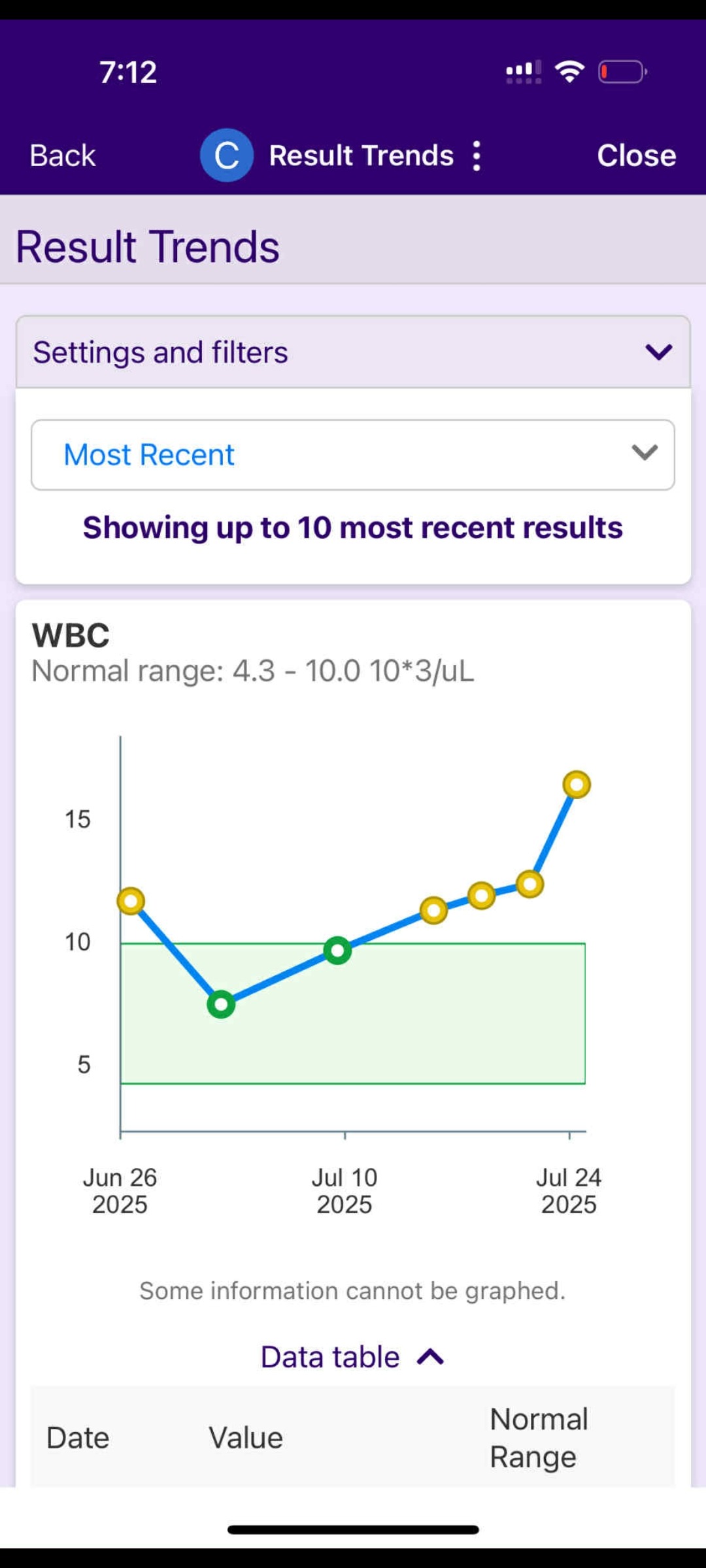Tap the highest yellow WBC data point
This screenshot has width=706, height=1568.
tap(577, 784)
